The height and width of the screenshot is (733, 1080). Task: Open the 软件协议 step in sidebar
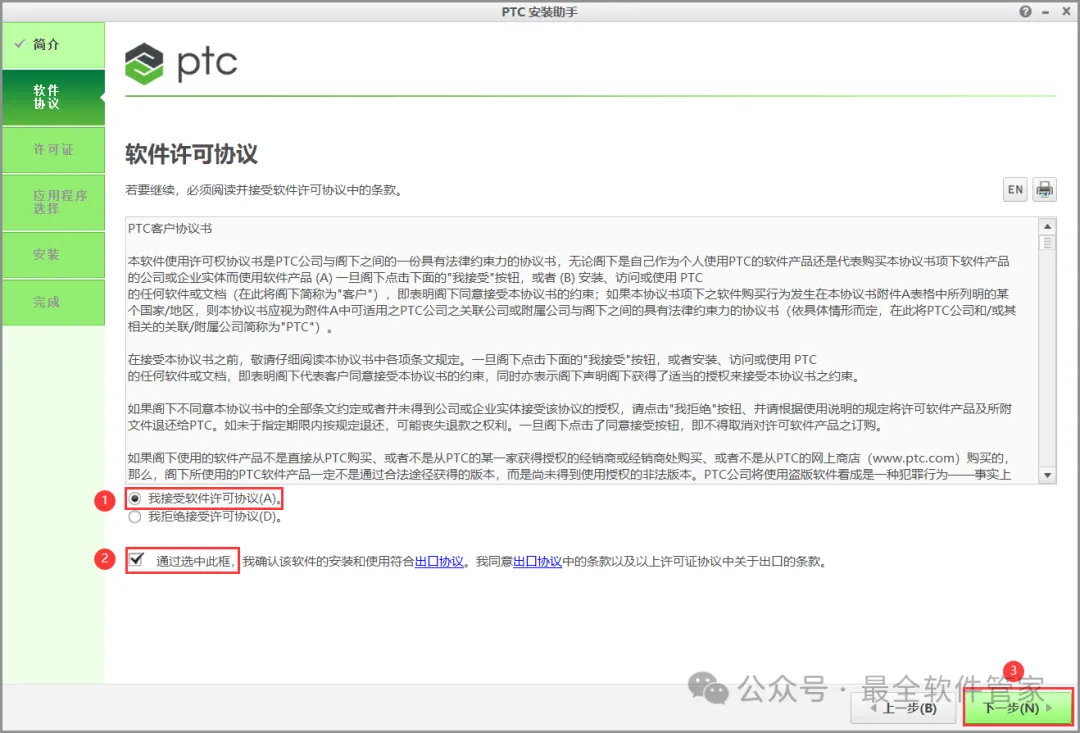coord(54,97)
